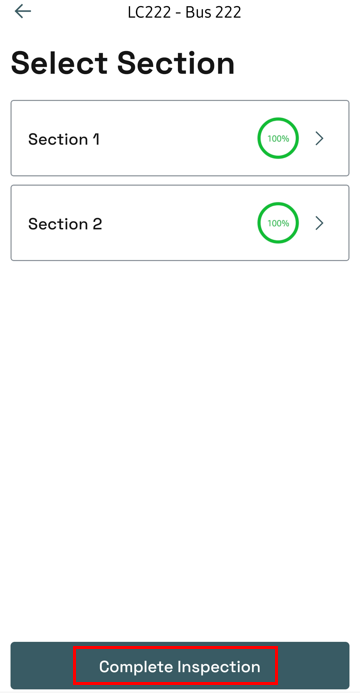Click Section 1's green 100% progress ring
This screenshot has height=693, width=360.
[278, 138]
